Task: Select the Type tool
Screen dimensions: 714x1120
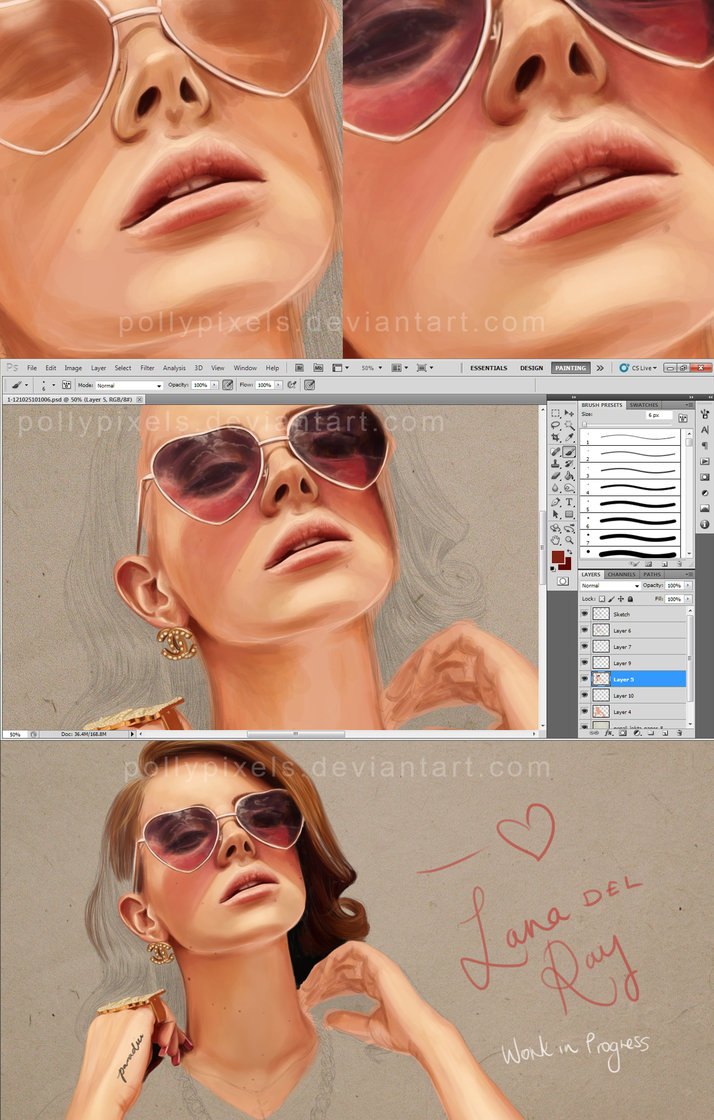Action: (569, 502)
